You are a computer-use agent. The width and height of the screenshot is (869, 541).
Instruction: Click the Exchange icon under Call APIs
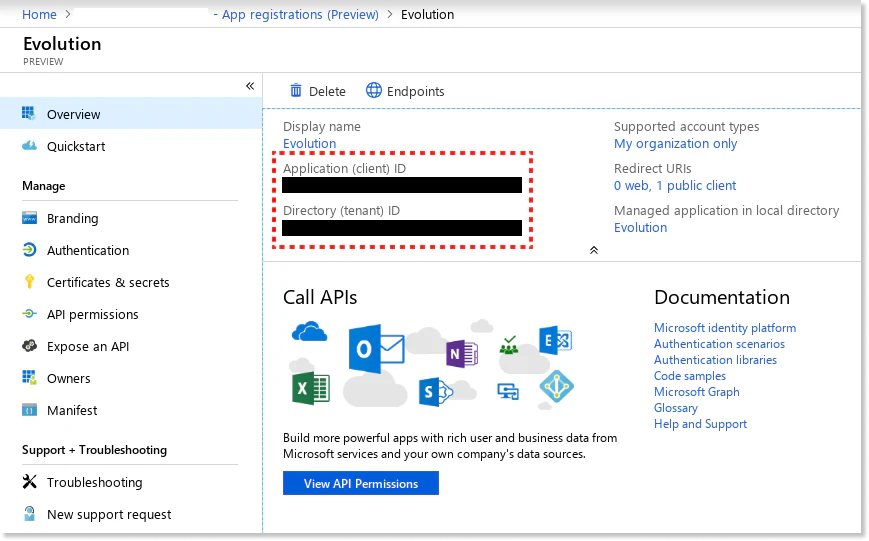tap(555, 340)
